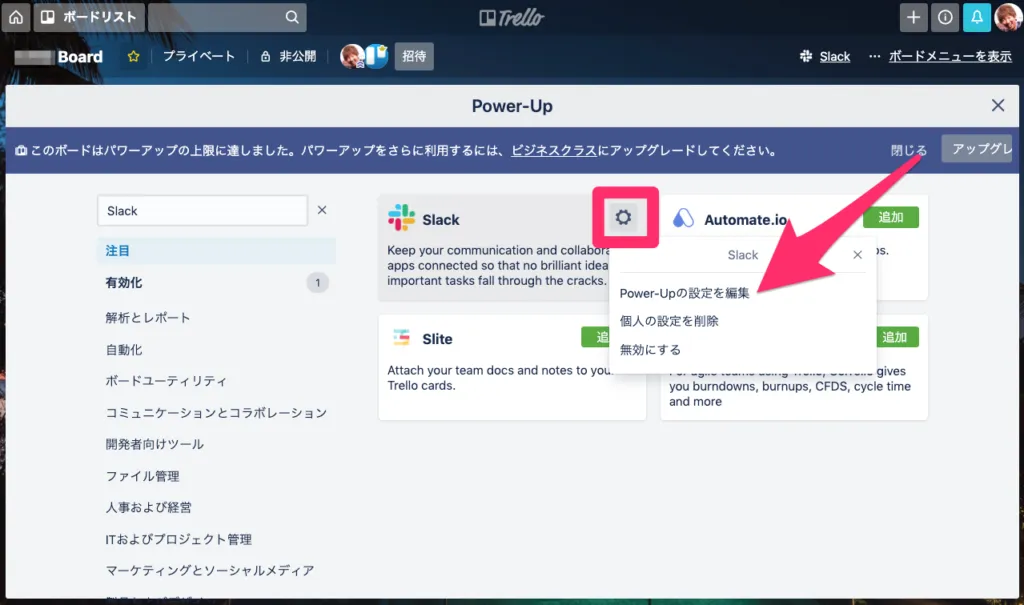The image size is (1024, 605).
Task: Select 開発者向けツール category
Action: click(155, 444)
